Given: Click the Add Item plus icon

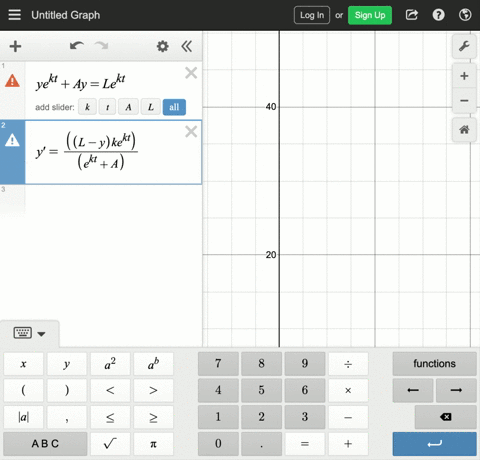Looking at the screenshot, I should [15, 46].
